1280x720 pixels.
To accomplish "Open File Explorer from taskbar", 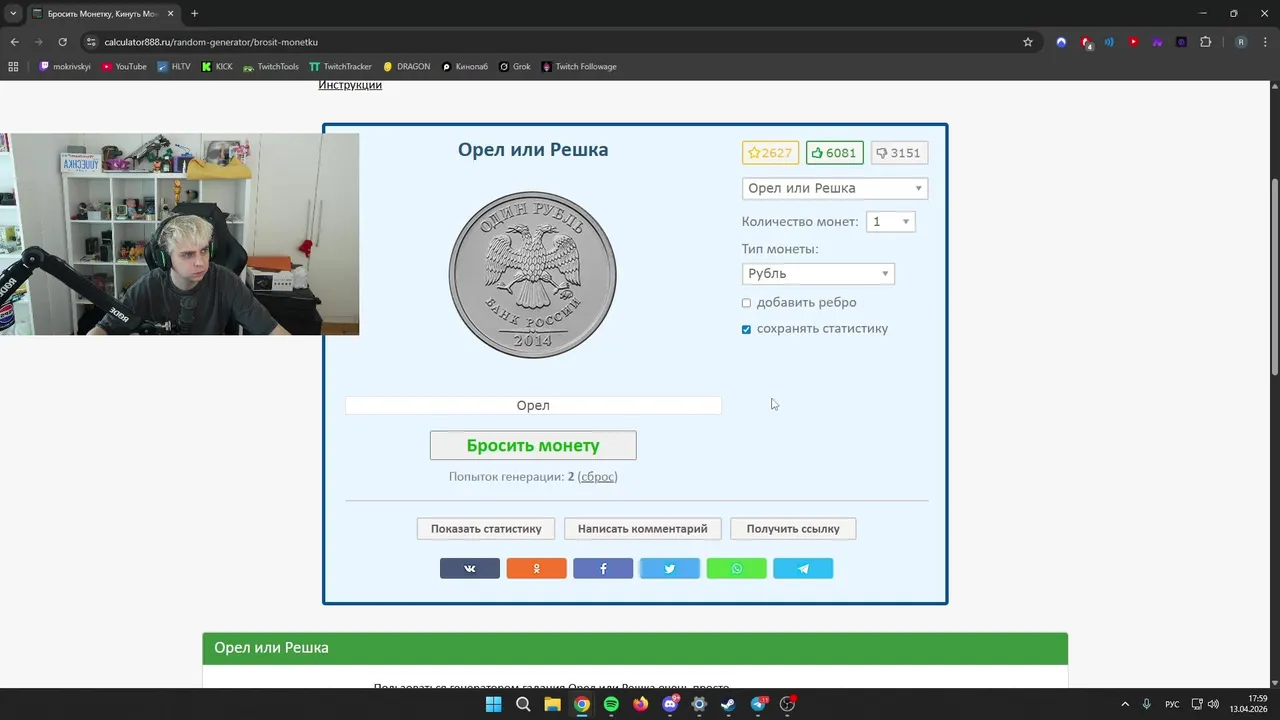I will 552,704.
